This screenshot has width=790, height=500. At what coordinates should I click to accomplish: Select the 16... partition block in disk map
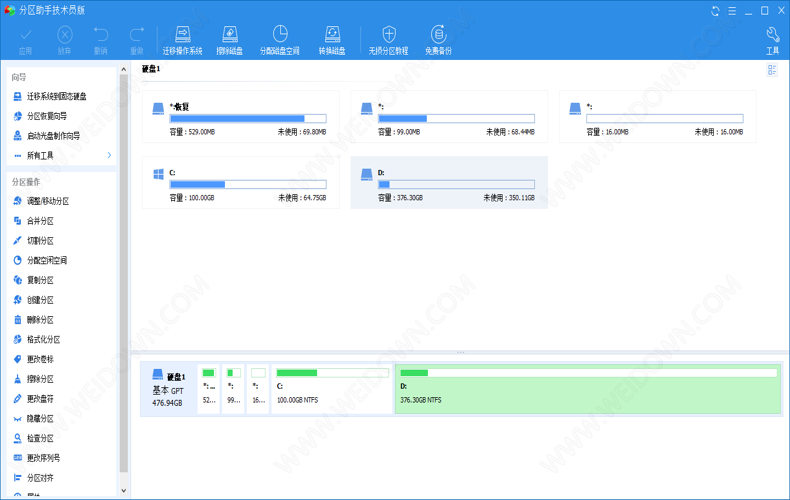pyautogui.click(x=258, y=389)
